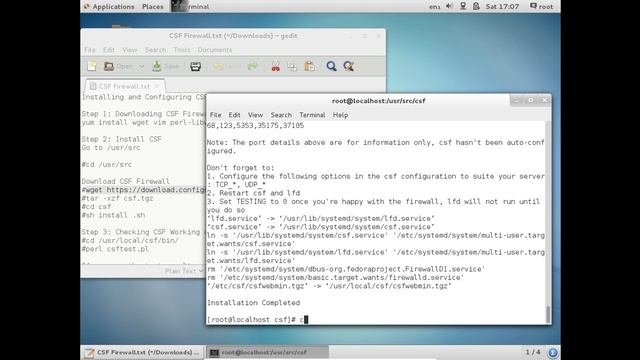Viewport: 640px width, 360px height.
Task: Click the 1 / 4 workspace switcher
Action: click(533, 352)
